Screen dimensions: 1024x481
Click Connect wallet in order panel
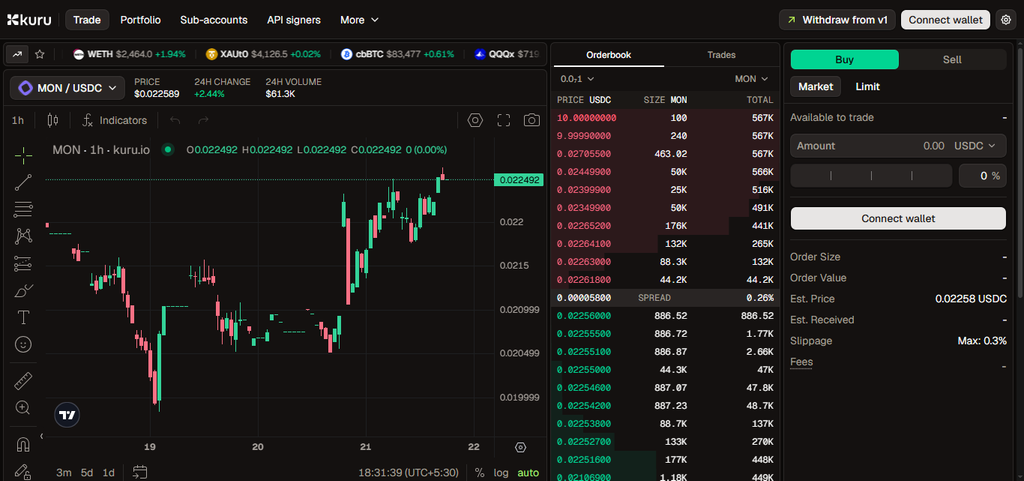pyautogui.click(x=898, y=219)
